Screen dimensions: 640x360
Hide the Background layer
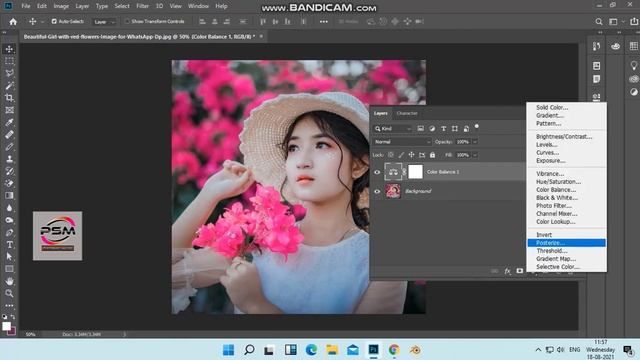(x=377, y=191)
